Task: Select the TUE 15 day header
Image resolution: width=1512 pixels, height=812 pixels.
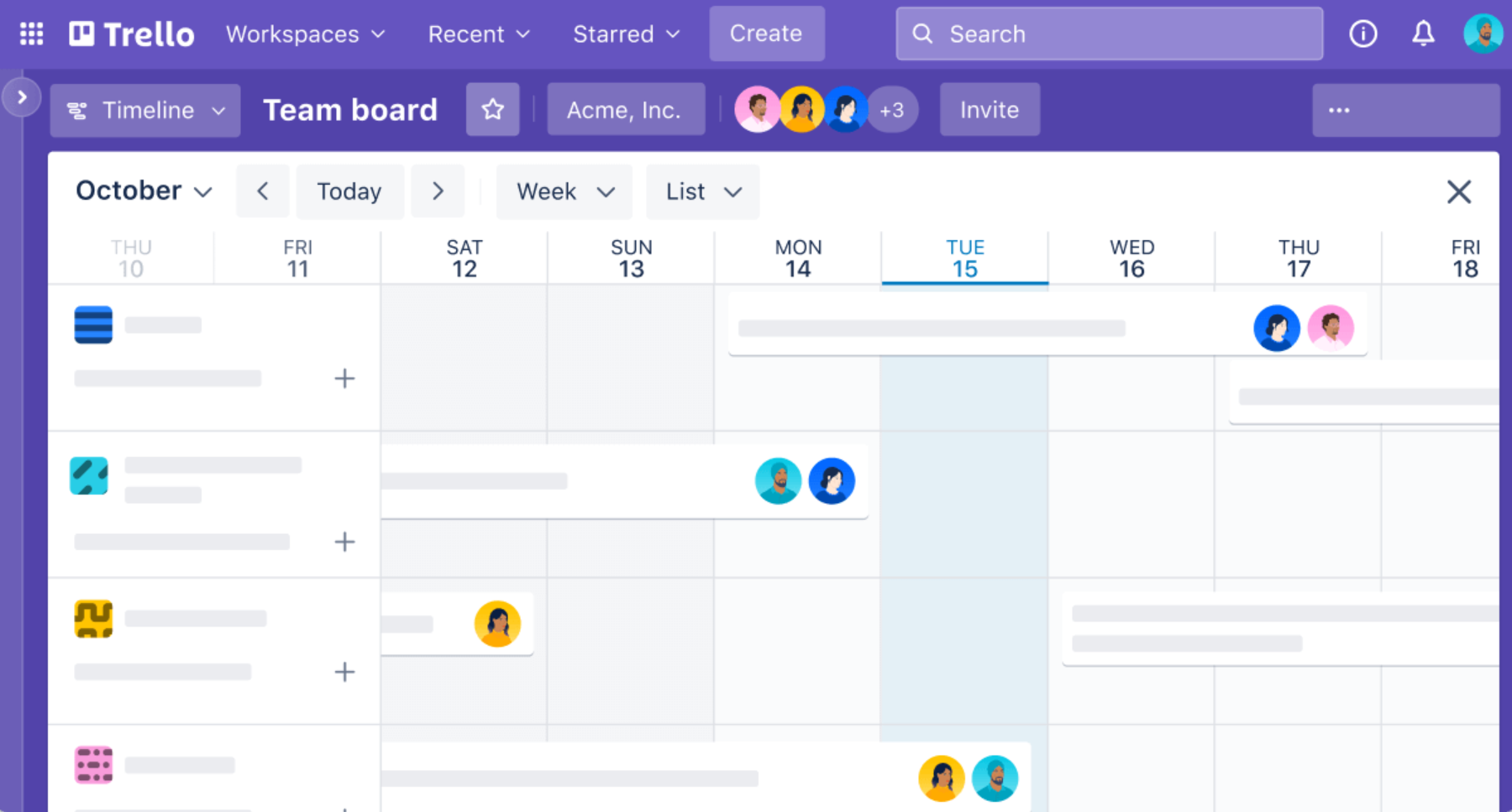Action: [x=964, y=259]
